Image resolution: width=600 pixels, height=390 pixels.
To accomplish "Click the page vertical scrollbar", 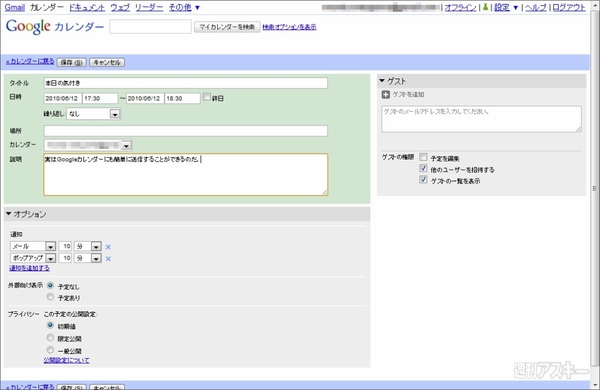I will (x=594, y=189).
